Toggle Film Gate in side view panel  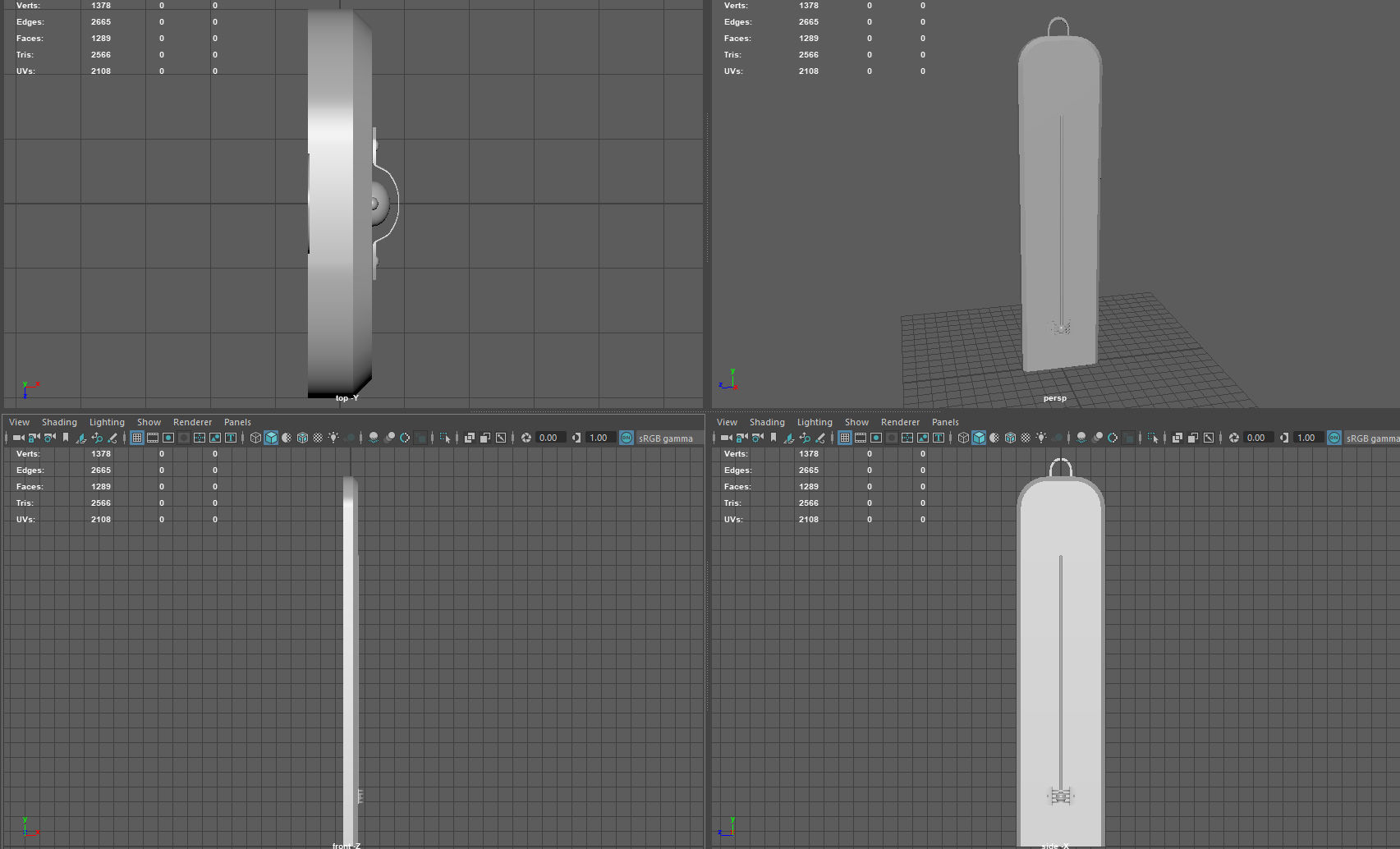point(861,438)
